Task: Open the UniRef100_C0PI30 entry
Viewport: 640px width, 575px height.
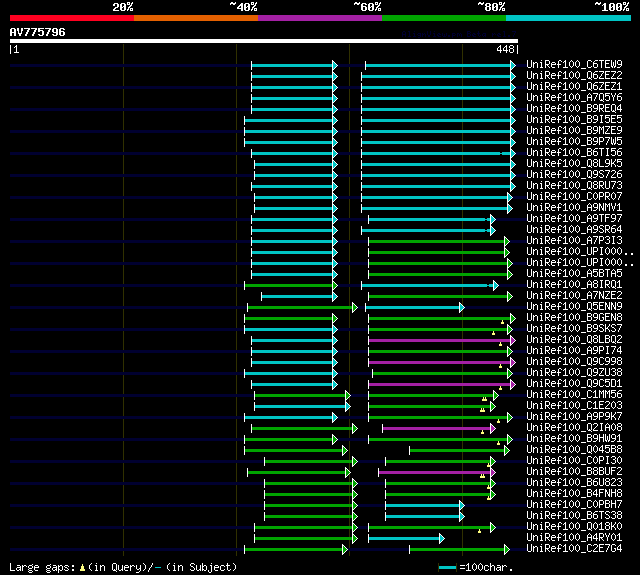Action: [x=574, y=461]
